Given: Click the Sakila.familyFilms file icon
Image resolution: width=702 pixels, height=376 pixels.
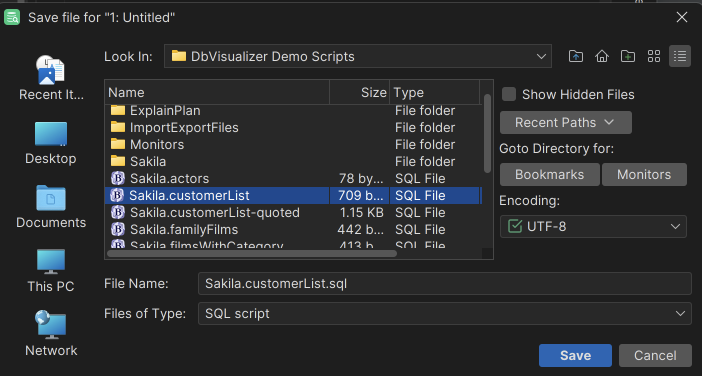Looking at the screenshot, I should click(x=118, y=229).
